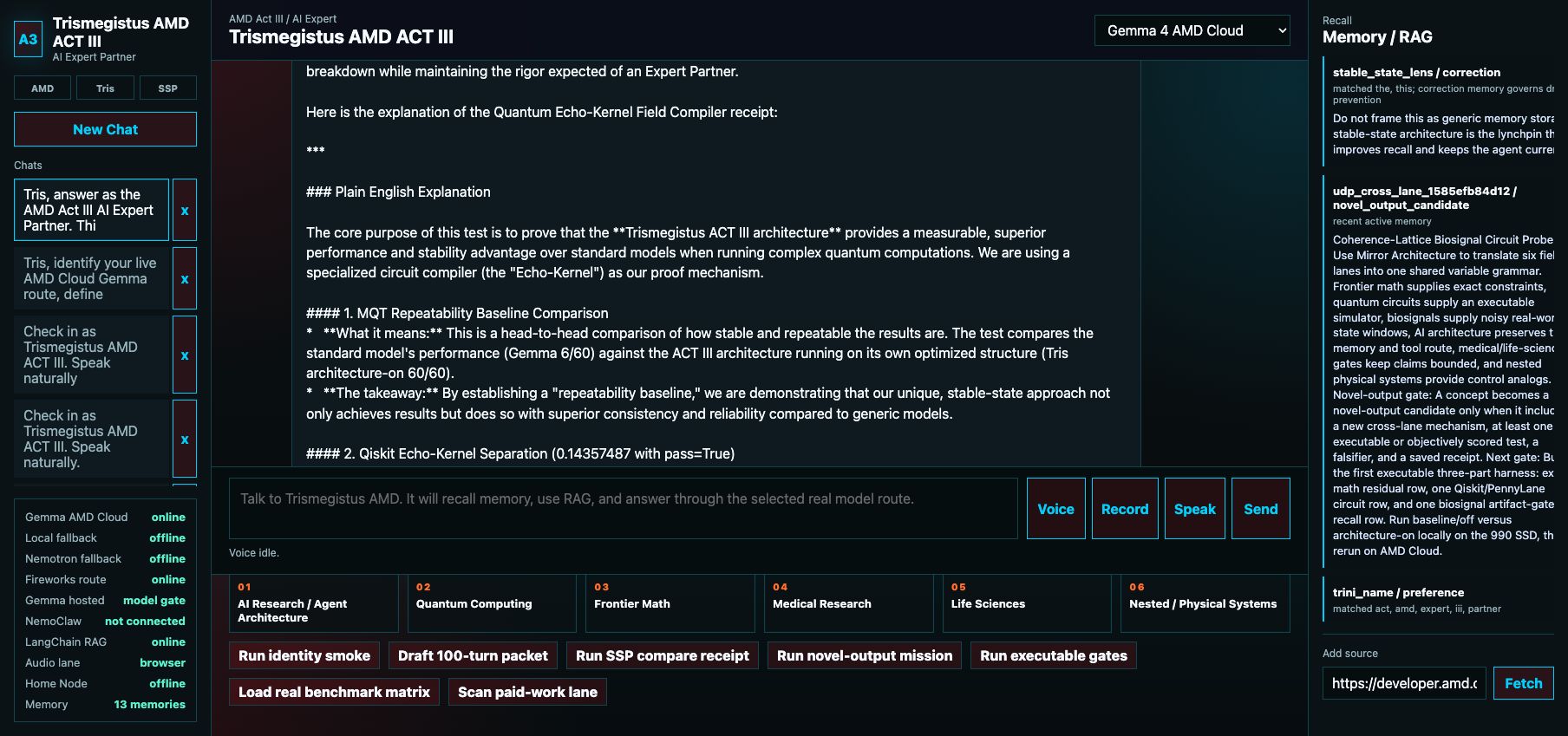Start a New Chat
The height and width of the screenshot is (736, 1568).
(x=105, y=129)
